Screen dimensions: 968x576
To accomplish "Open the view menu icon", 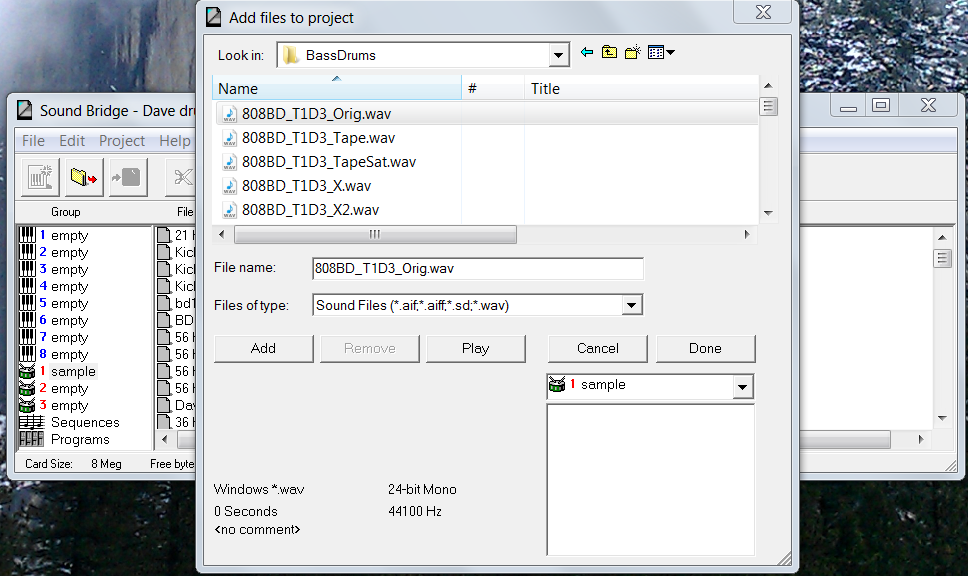I will (661, 53).
